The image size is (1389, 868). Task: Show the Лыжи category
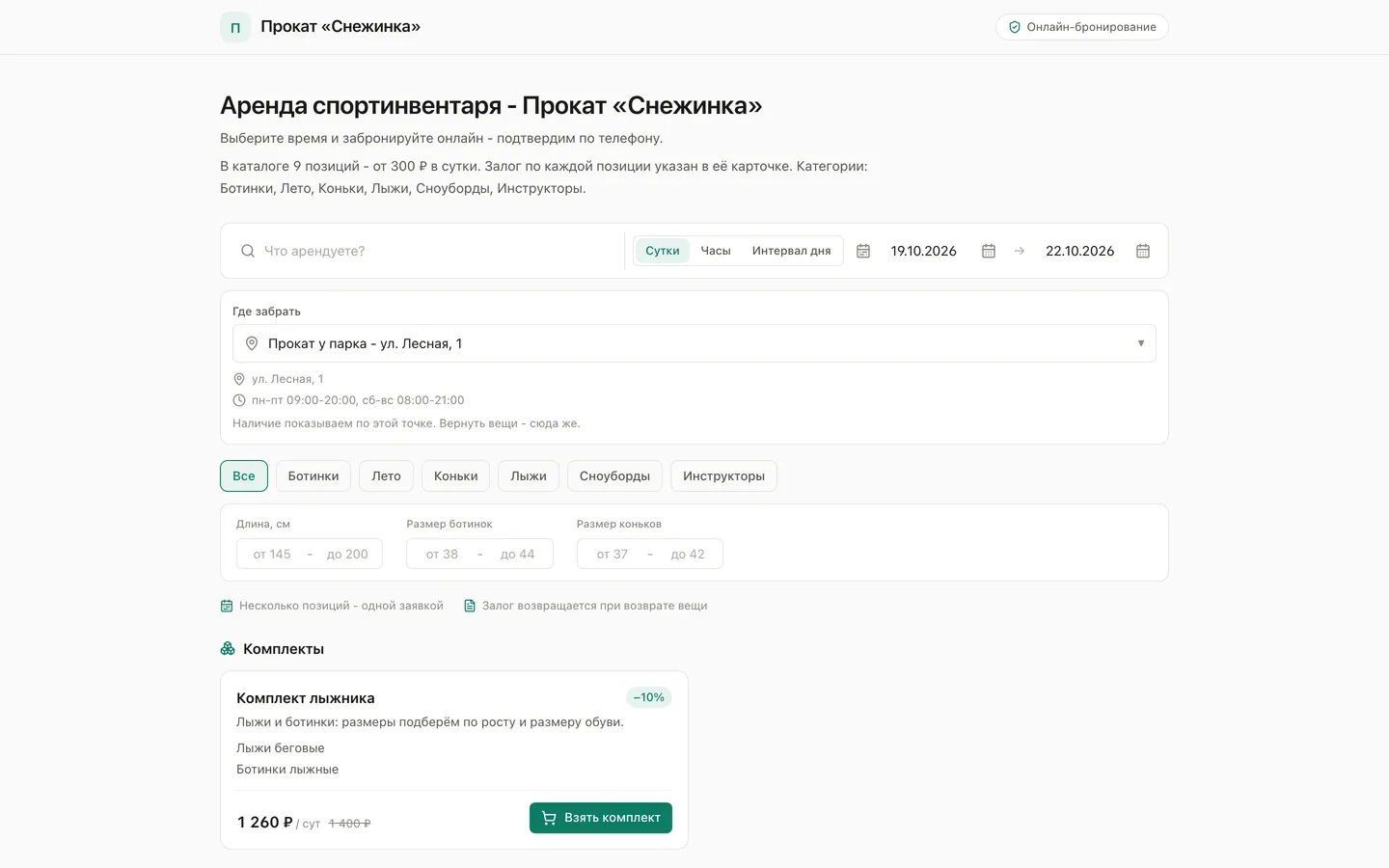[x=529, y=476]
